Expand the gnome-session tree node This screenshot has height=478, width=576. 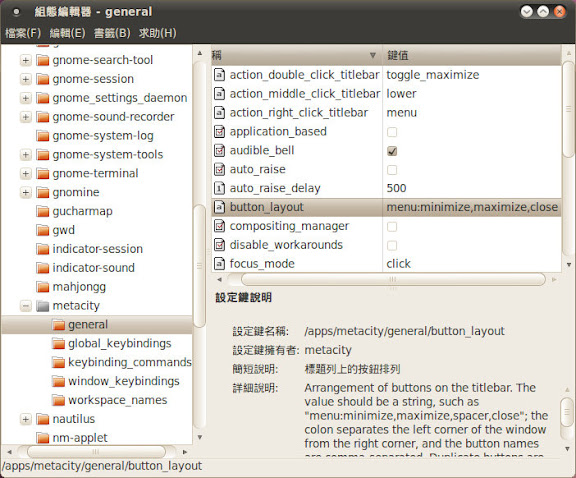pos(25,79)
